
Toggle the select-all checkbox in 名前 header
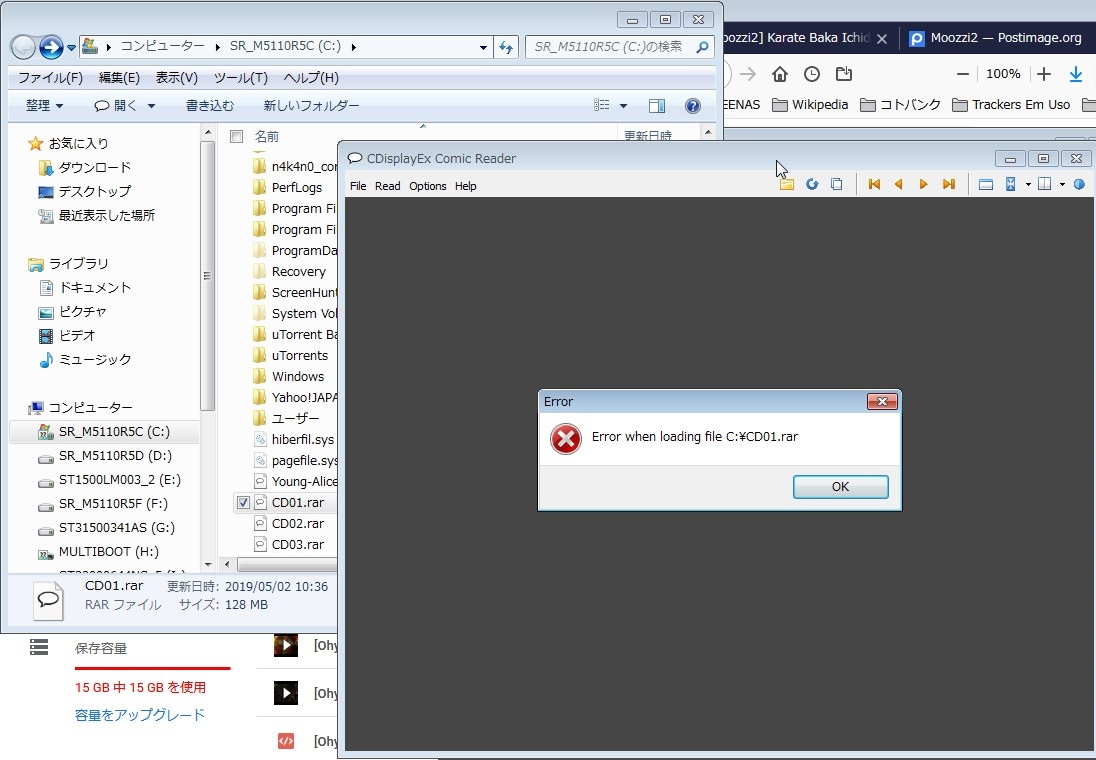click(x=237, y=136)
